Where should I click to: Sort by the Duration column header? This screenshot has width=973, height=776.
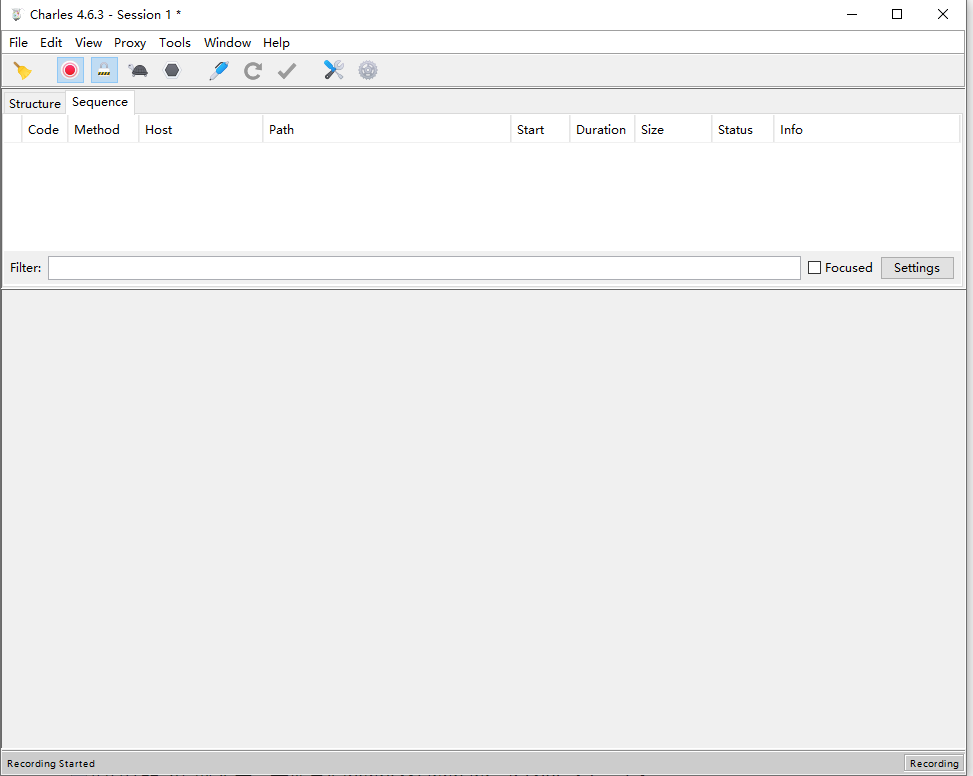(601, 130)
